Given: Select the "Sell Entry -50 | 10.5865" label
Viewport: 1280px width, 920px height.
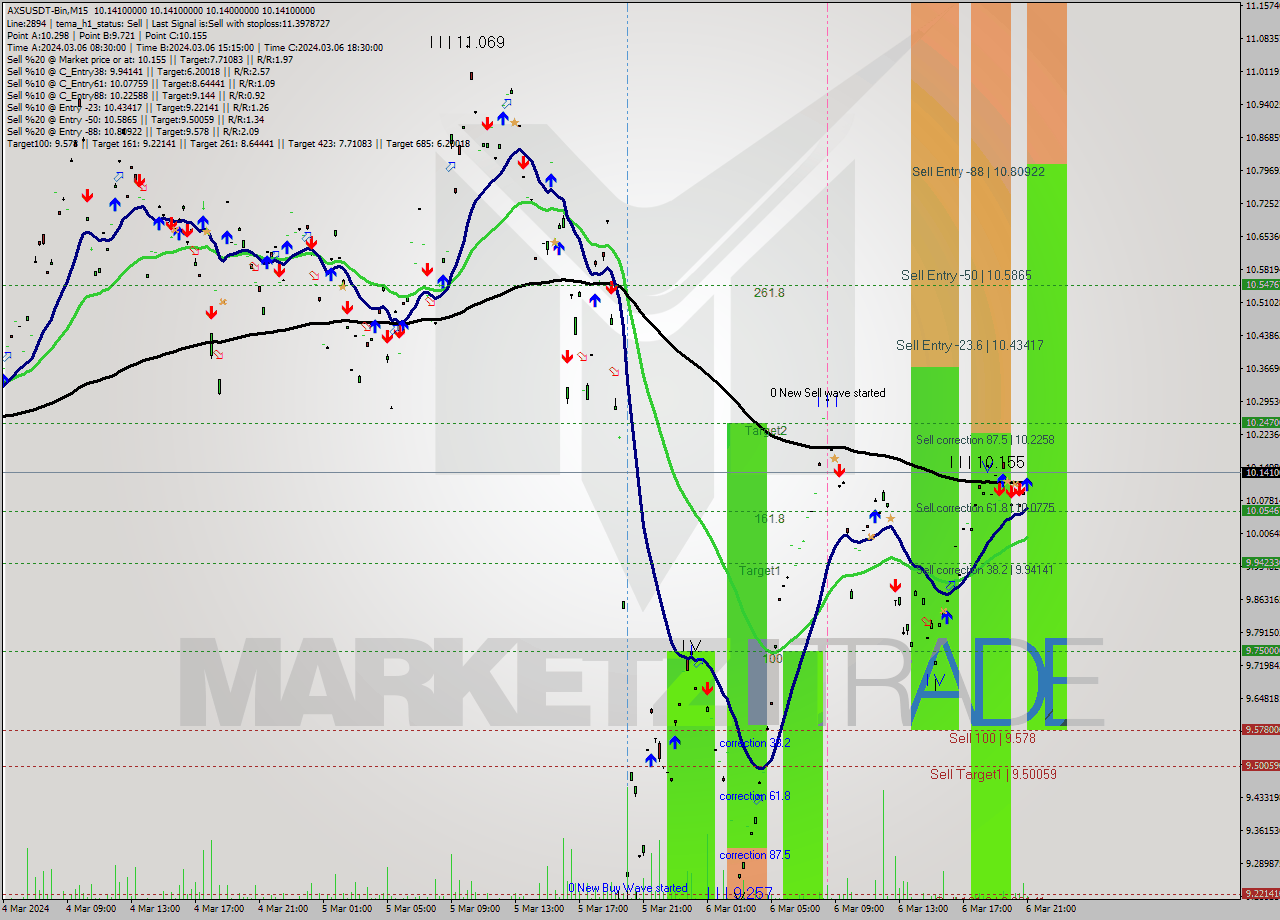Looking at the screenshot, I should tap(965, 275).
